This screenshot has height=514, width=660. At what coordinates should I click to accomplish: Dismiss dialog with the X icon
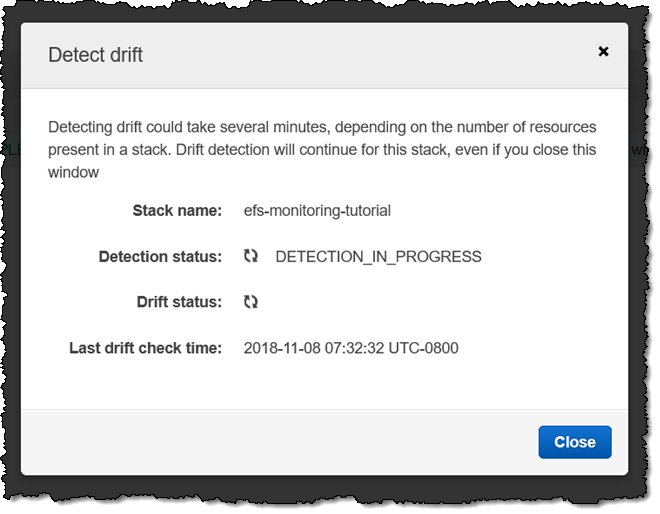603,51
